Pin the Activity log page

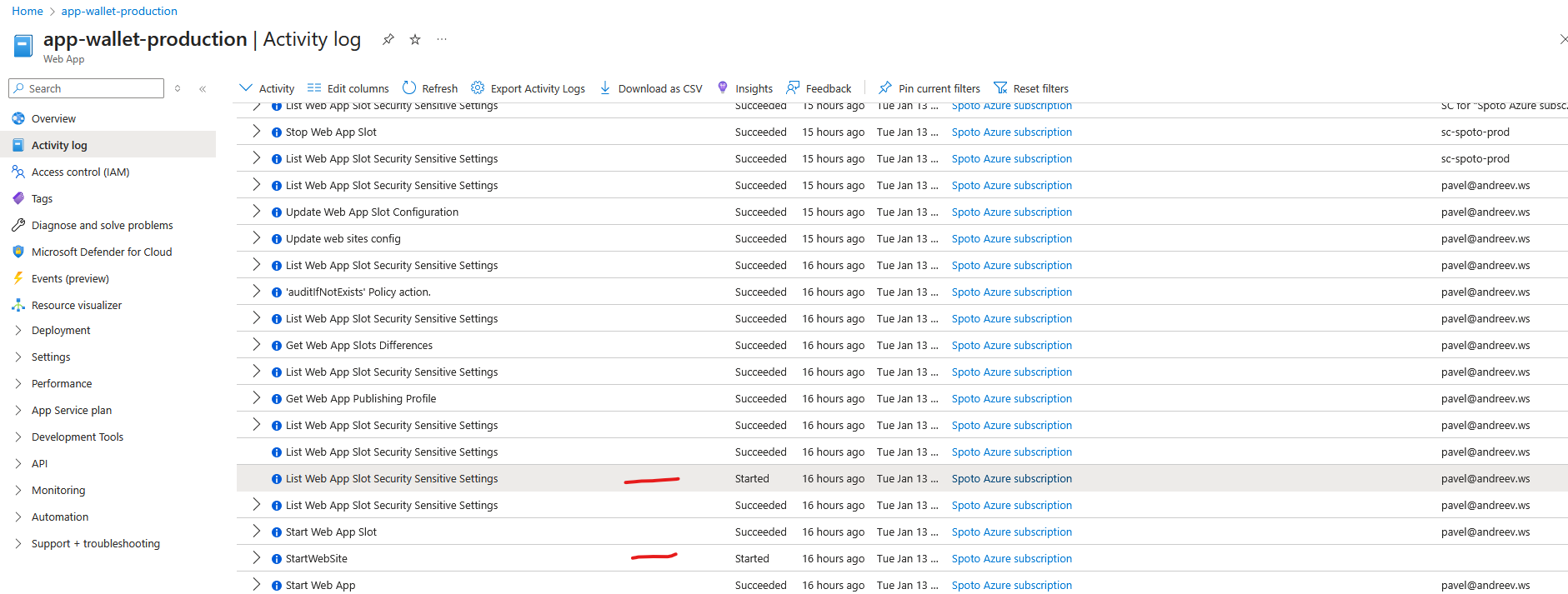click(x=388, y=39)
